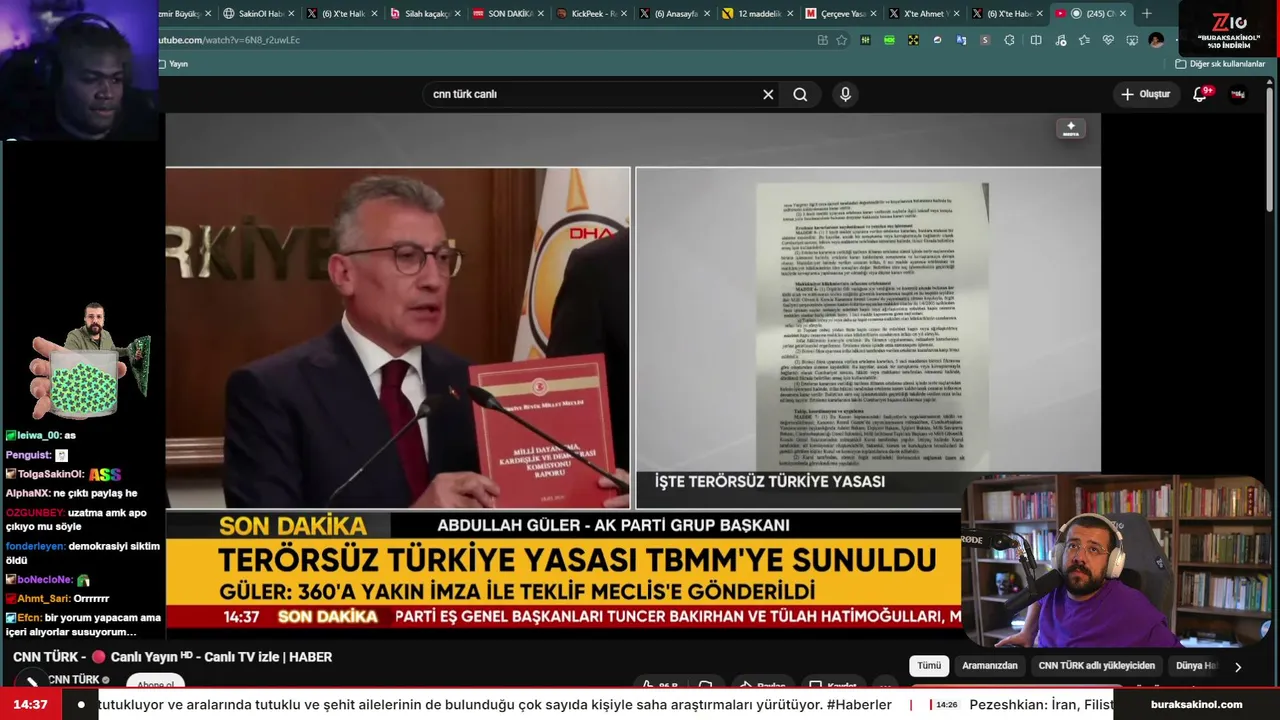Select the 'Aramanızdan' filter chip

pyautogui.click(x=990, y=666)
